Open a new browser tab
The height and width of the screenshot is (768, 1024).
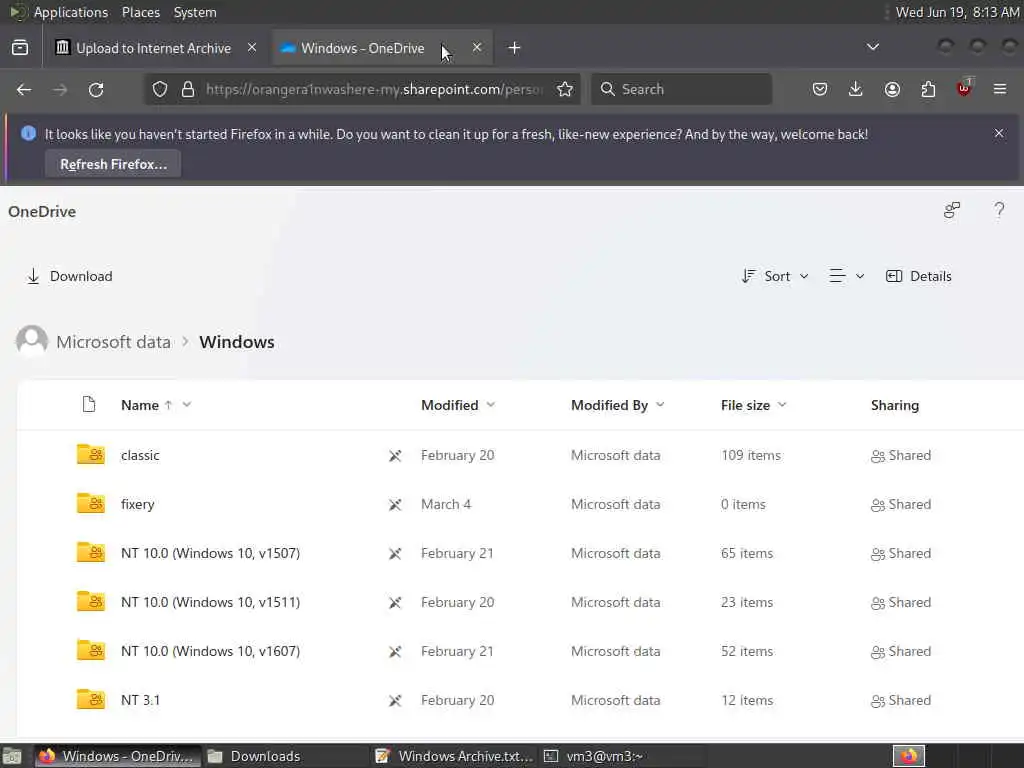tap(515, 48)
